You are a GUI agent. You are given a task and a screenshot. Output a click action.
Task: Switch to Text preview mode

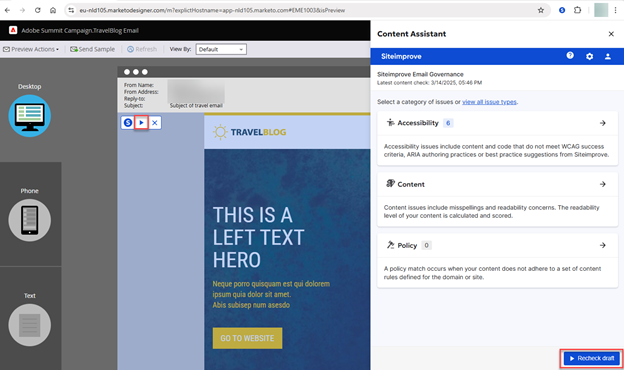pos(29,325)
